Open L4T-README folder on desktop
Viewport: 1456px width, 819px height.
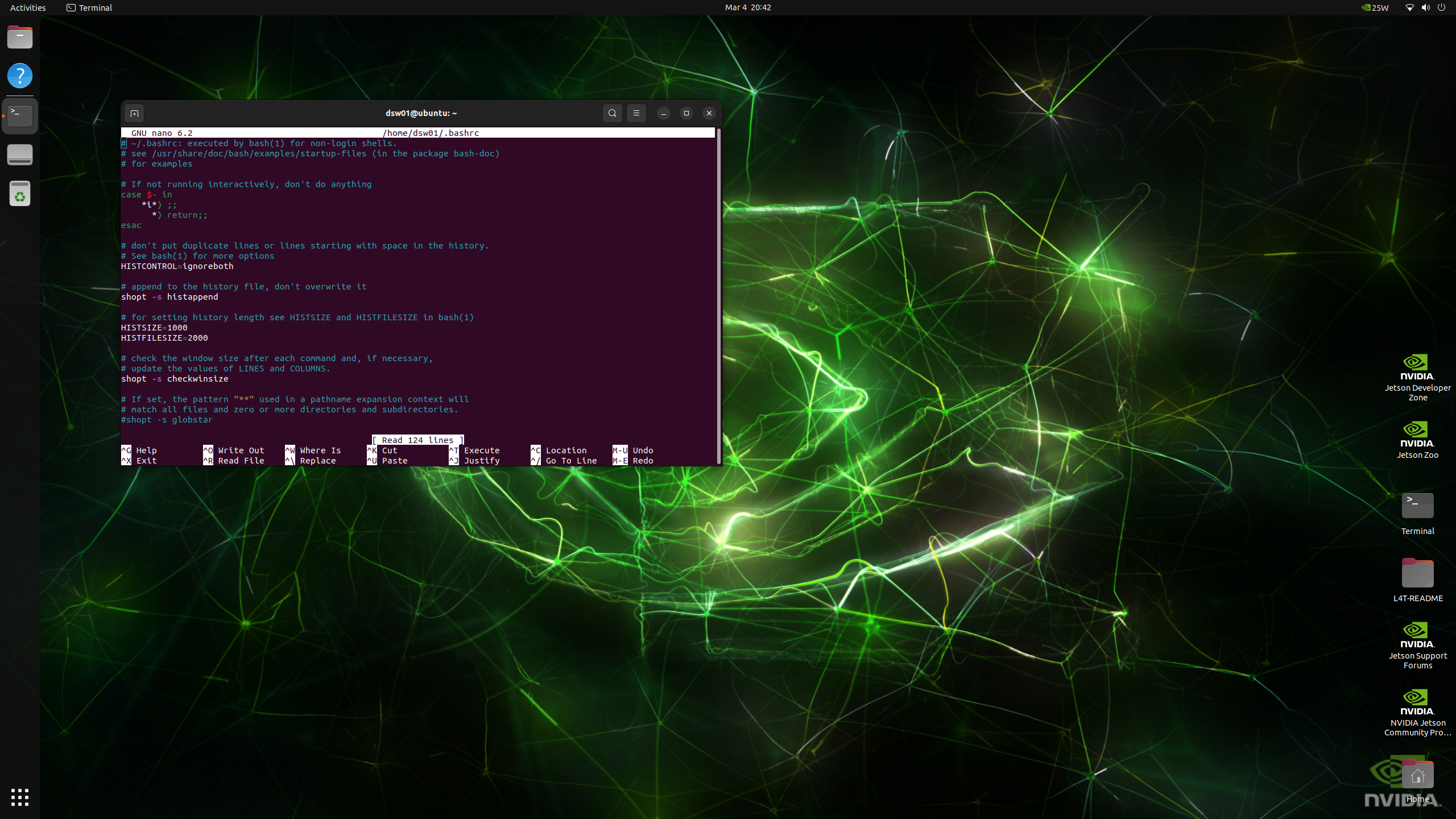point(1417,574)
